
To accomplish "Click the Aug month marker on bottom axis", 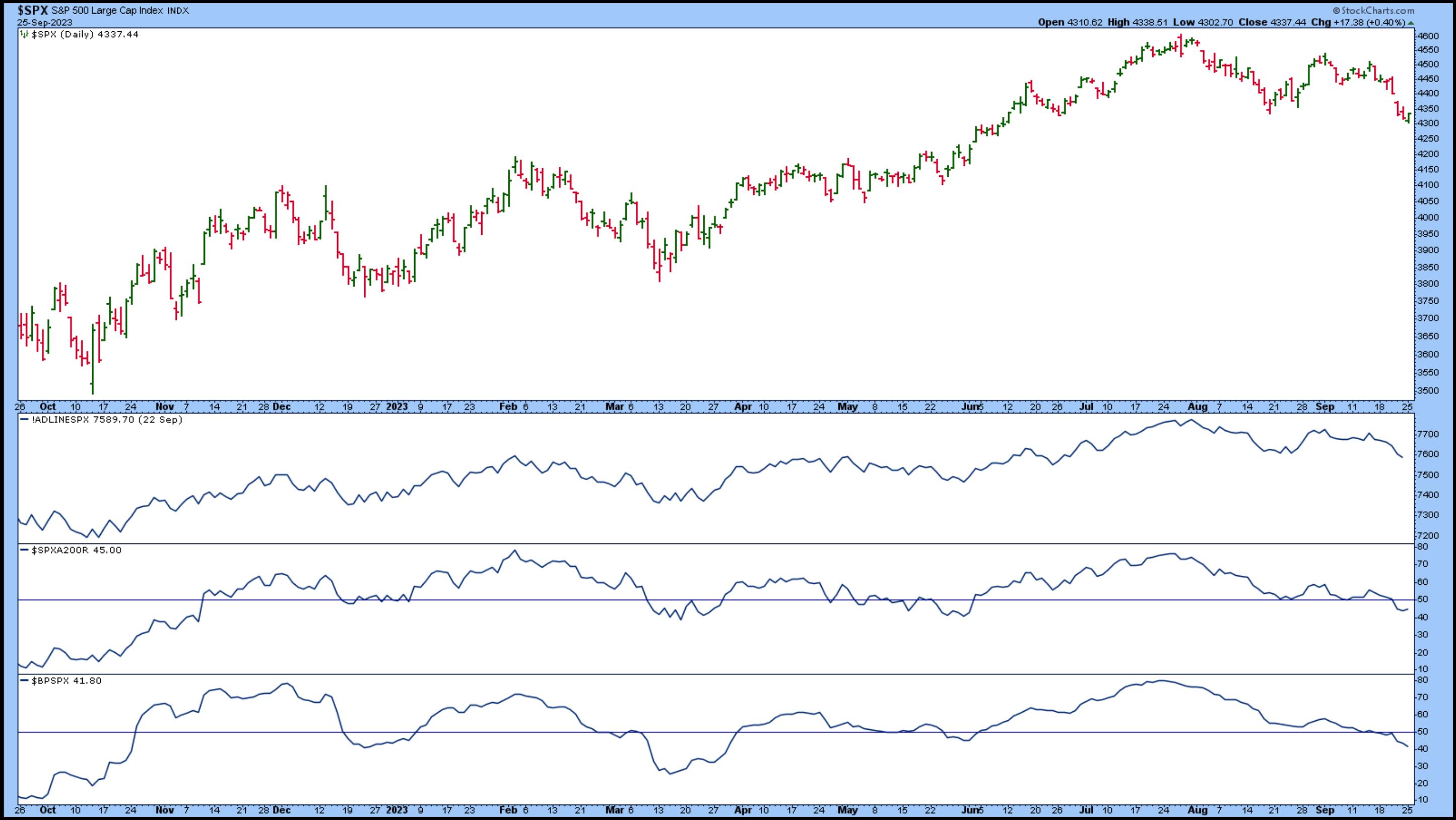I will point(1197,809).
